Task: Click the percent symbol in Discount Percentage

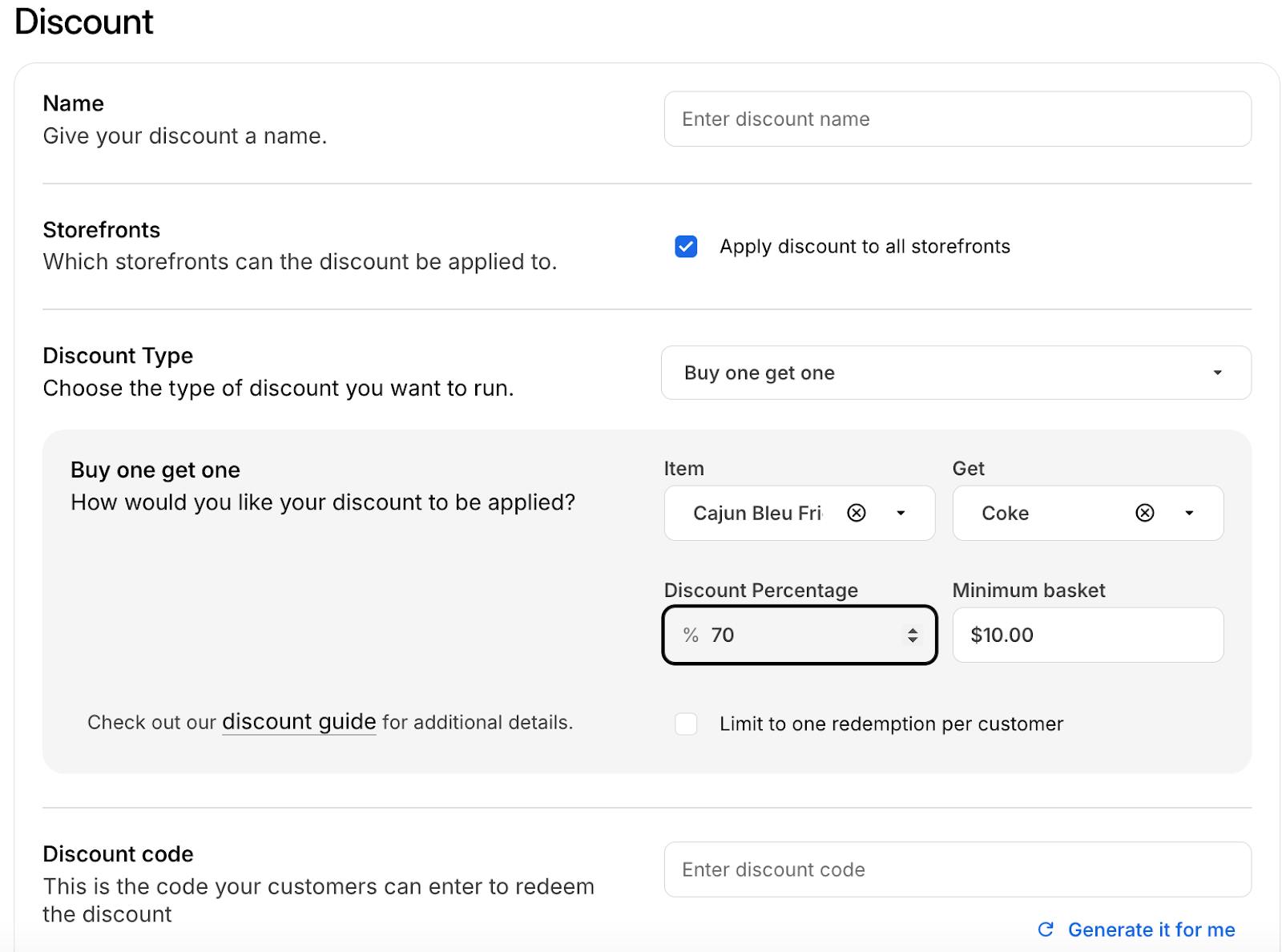Action: (691, 635)
